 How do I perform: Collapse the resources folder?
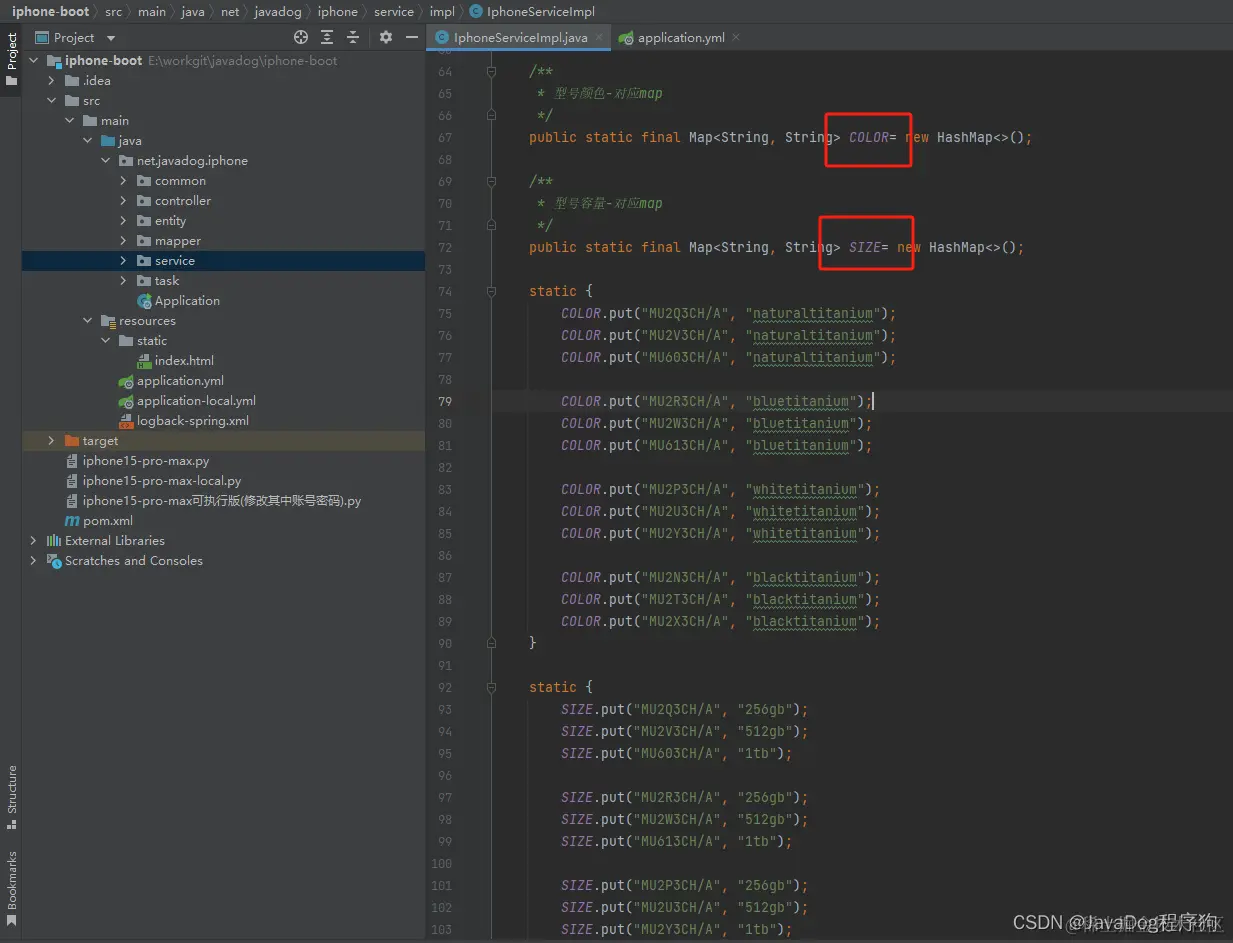click(x=88, y=321)
